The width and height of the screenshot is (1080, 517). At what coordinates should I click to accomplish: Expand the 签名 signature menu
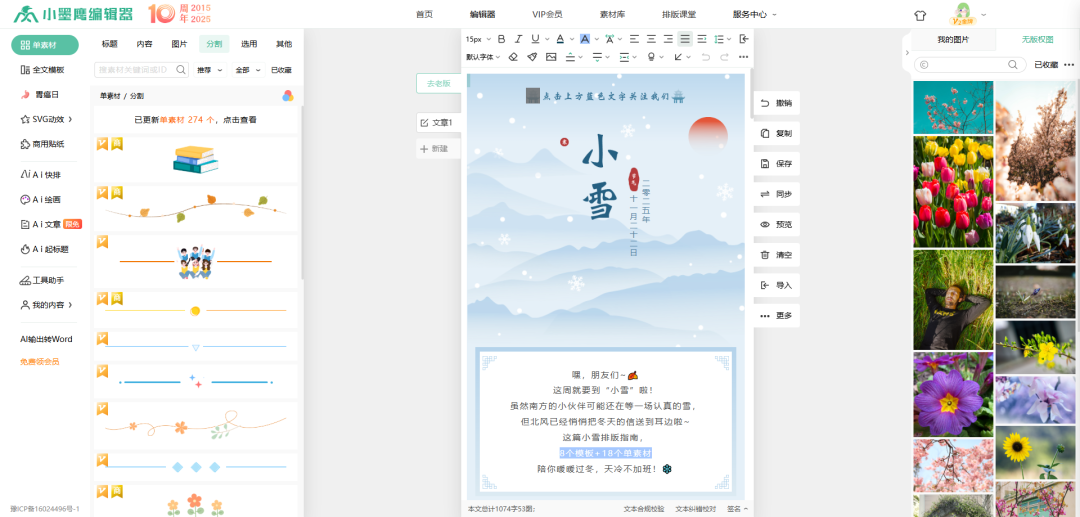pos(736,509)
